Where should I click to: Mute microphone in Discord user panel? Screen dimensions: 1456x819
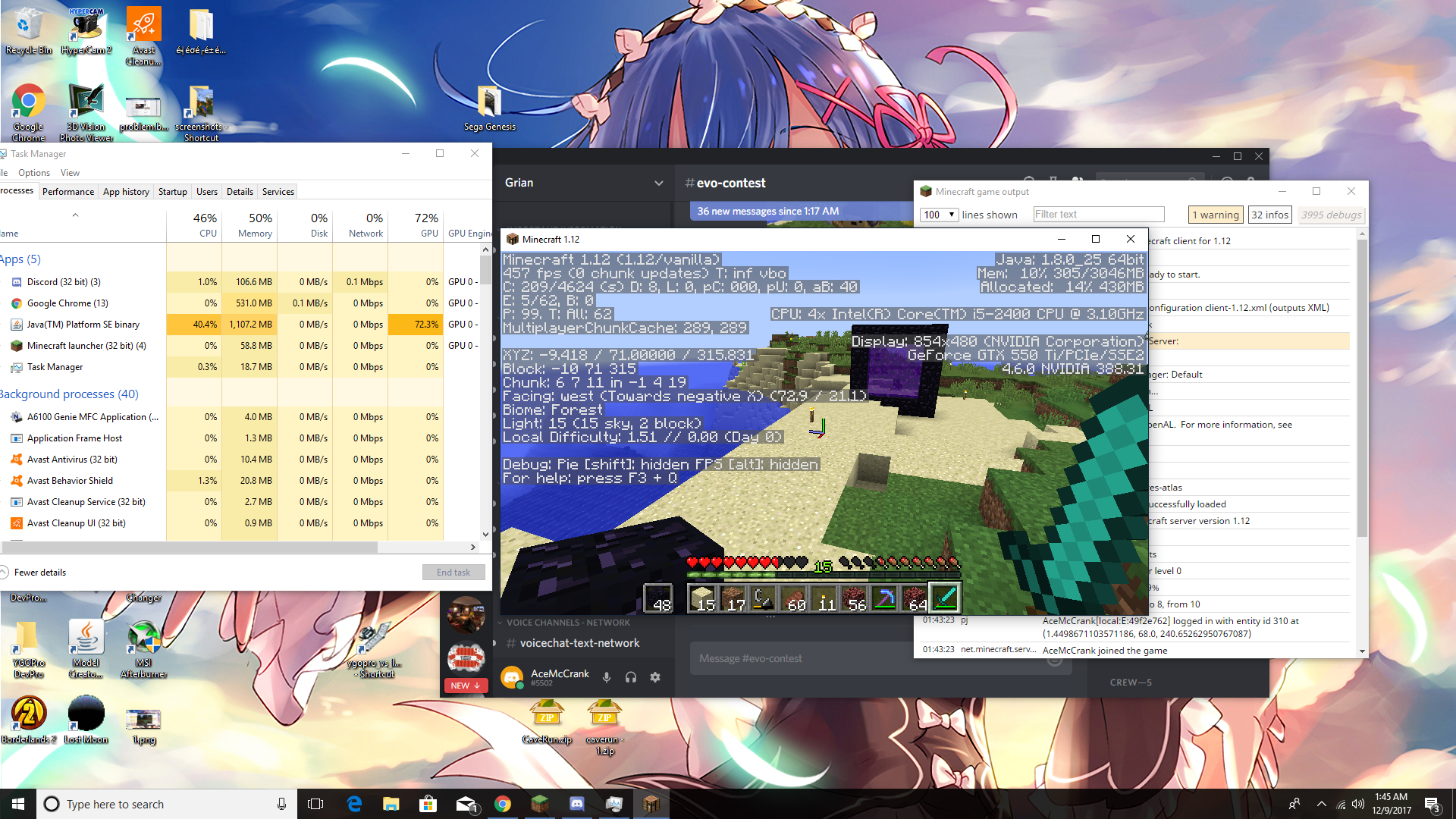pyautogui.click(x=606, y=677)
